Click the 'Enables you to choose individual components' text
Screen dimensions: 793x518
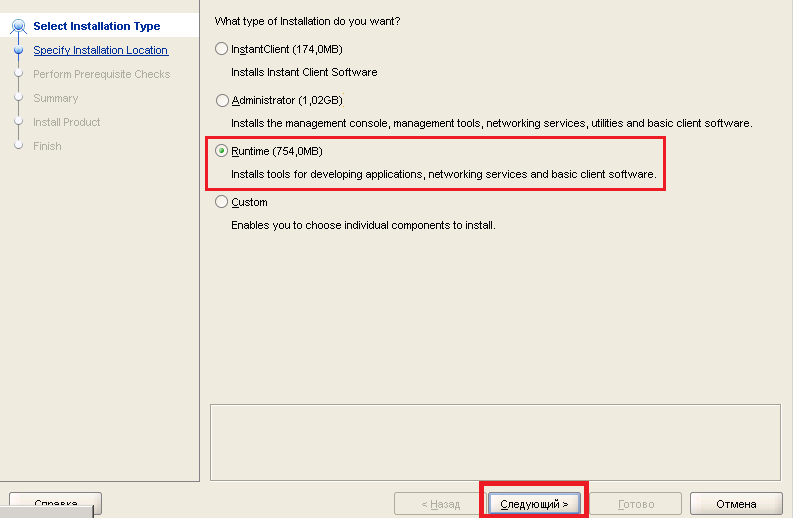click(363, 225)
